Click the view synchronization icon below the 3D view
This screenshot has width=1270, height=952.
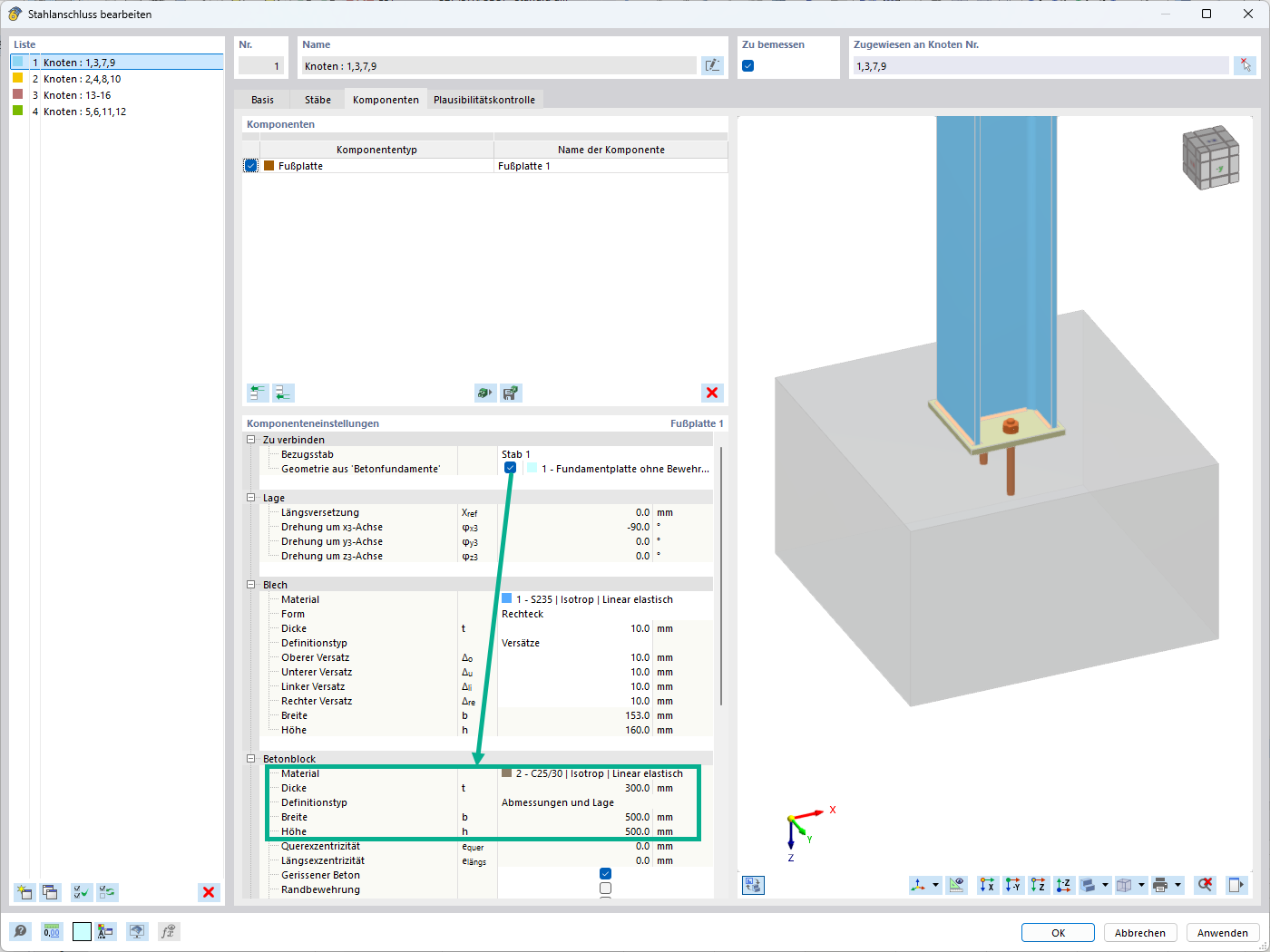753,885
